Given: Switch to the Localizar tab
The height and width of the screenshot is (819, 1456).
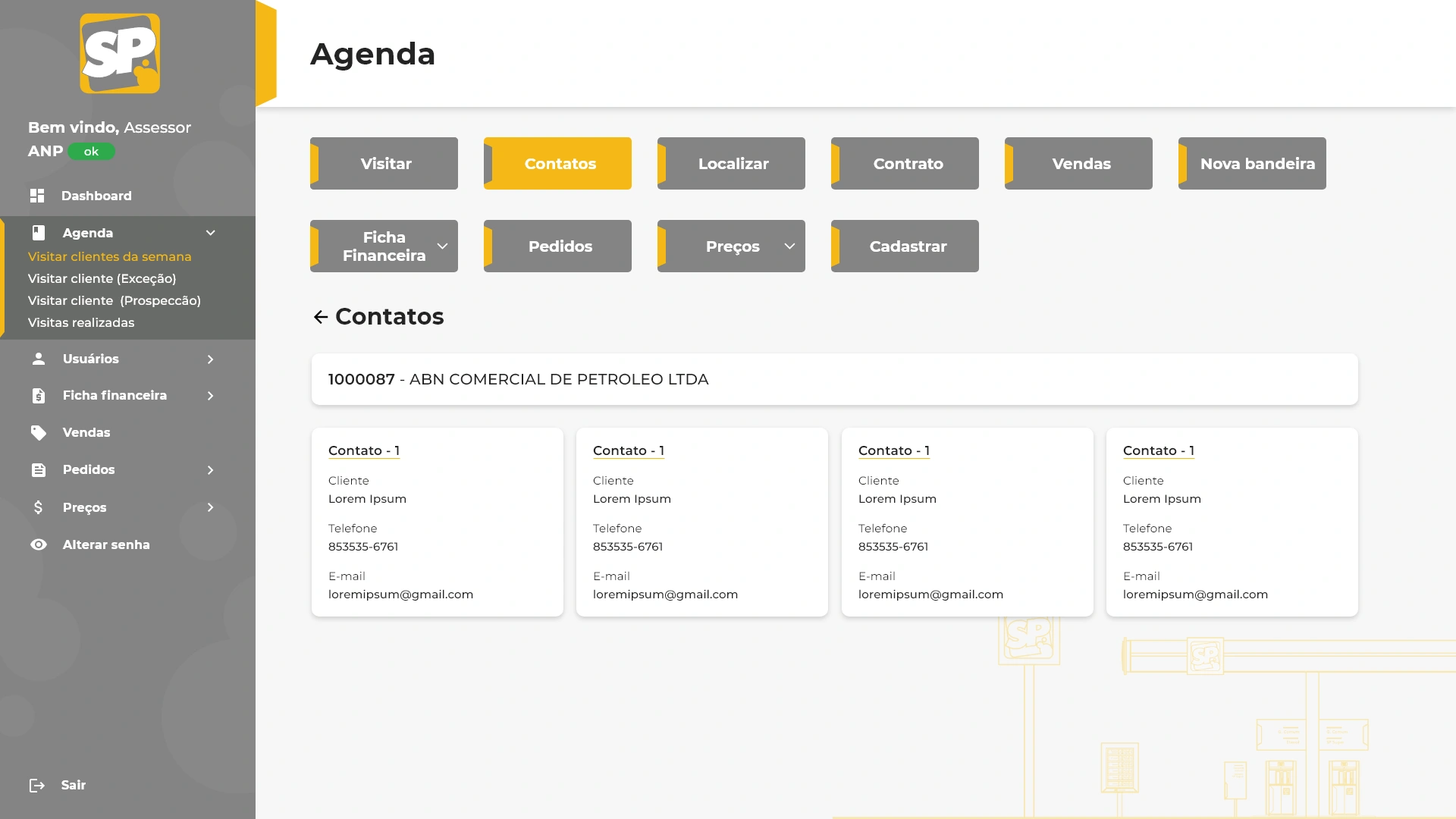Looking at the screenshot, I should 731,164.
